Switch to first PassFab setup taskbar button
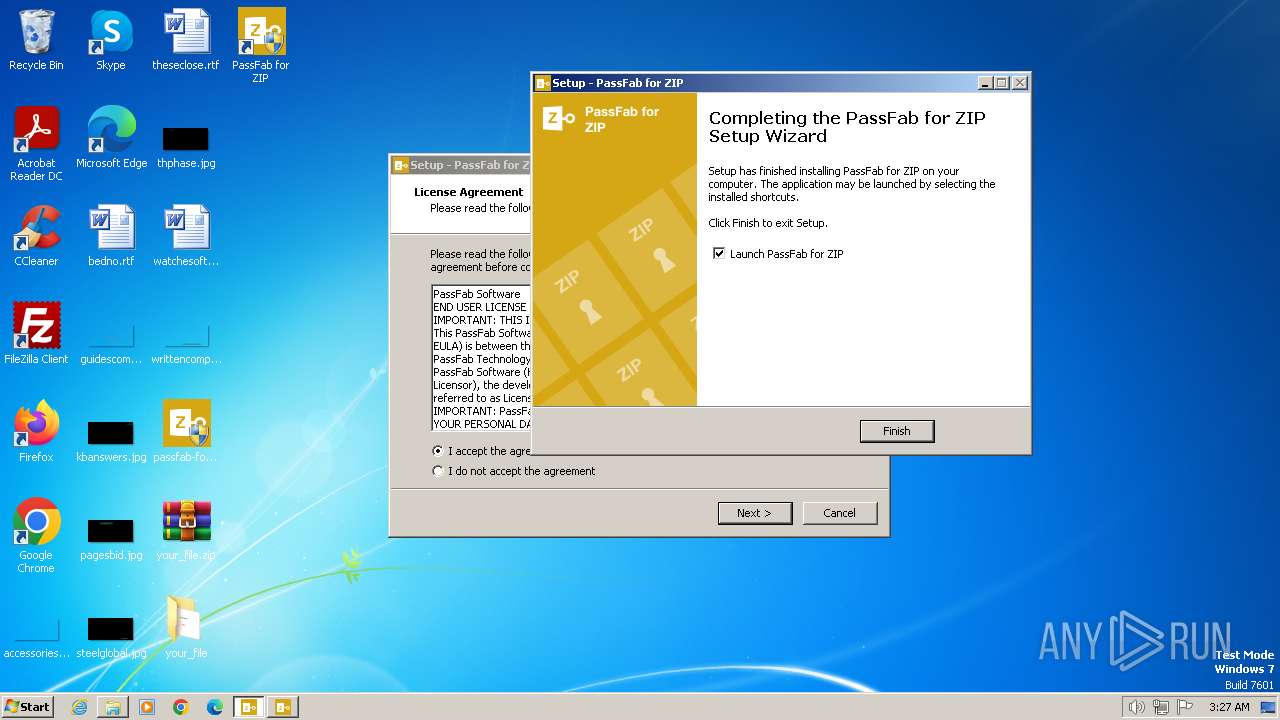 249,707
